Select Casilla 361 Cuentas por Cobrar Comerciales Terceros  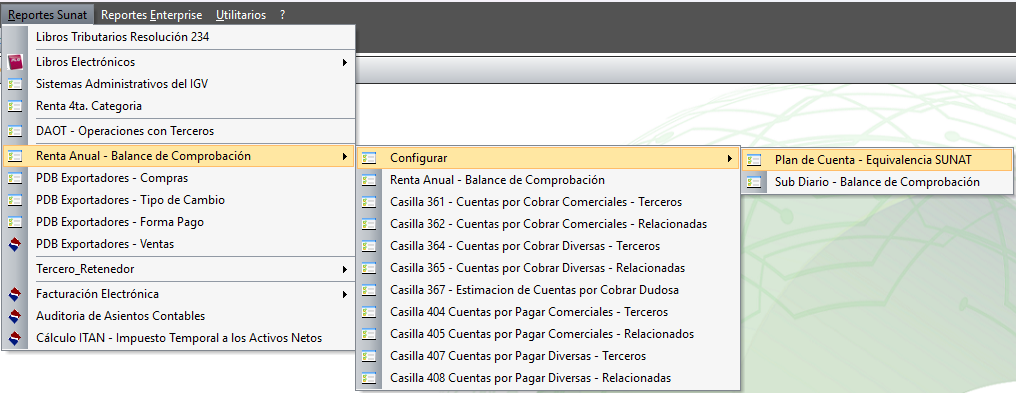coord(548,202)
